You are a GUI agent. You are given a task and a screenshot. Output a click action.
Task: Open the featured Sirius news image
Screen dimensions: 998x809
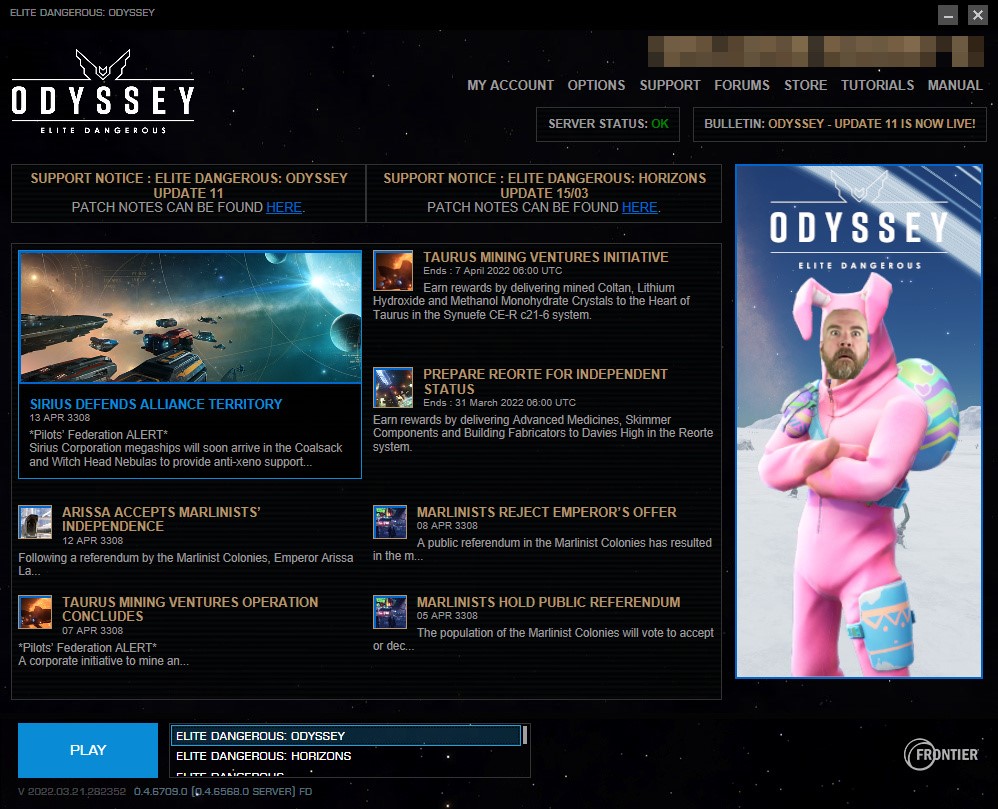pos(190,317)
